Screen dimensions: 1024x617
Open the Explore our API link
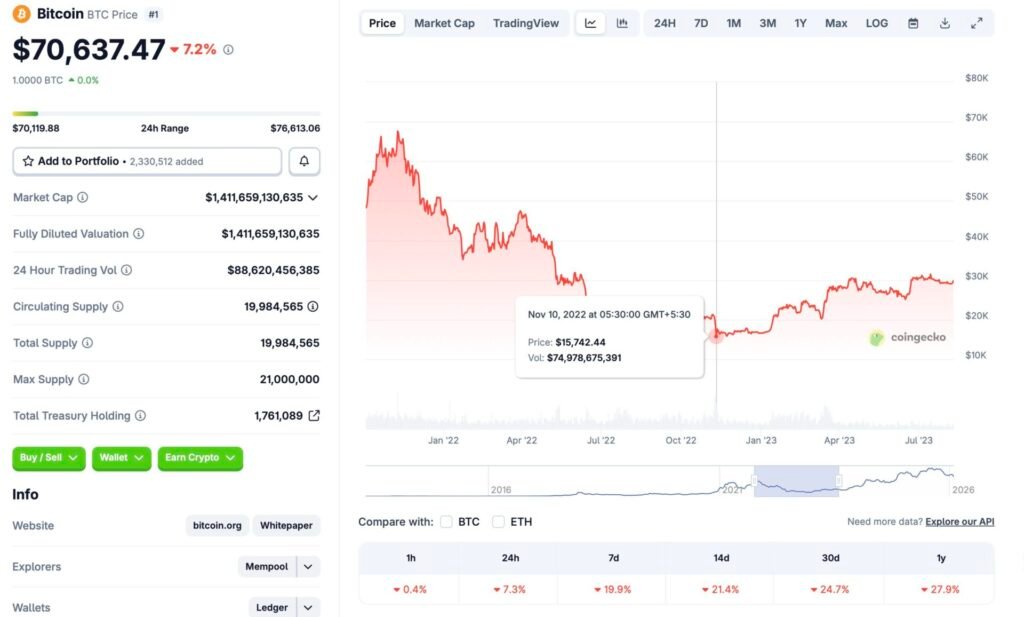coord(959,522)
